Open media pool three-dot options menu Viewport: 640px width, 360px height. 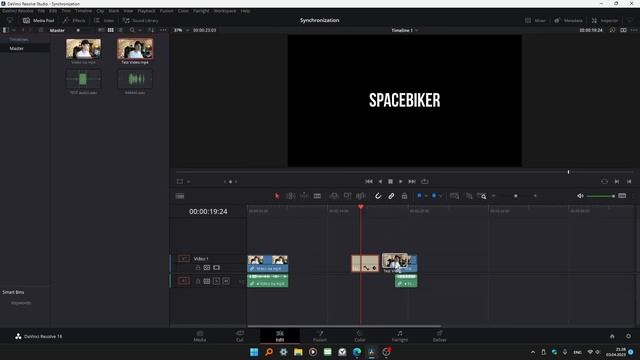pos(163,30)
